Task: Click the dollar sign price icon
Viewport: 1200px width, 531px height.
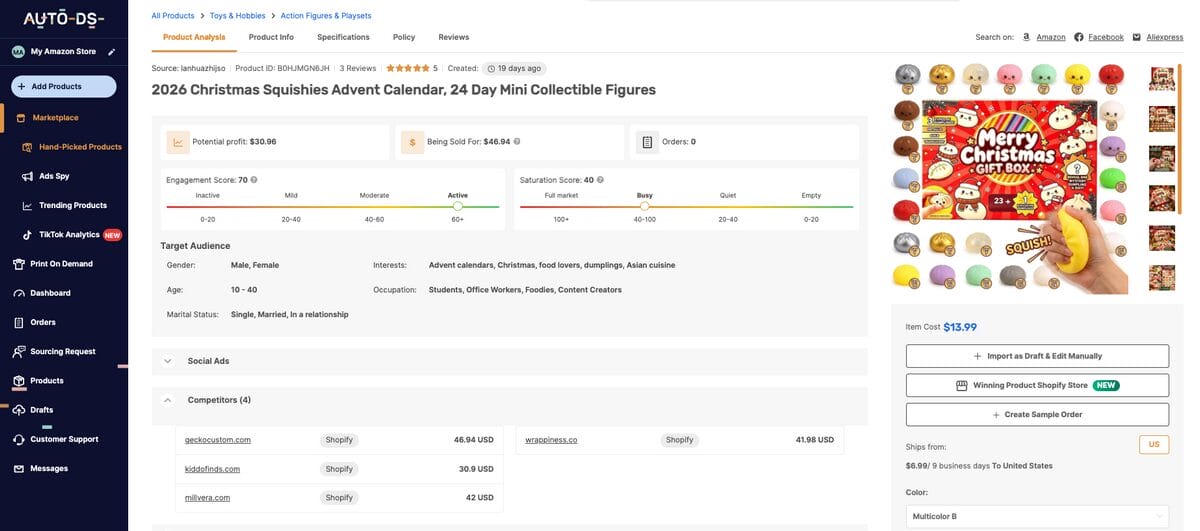Action: (x=411, y=142)
